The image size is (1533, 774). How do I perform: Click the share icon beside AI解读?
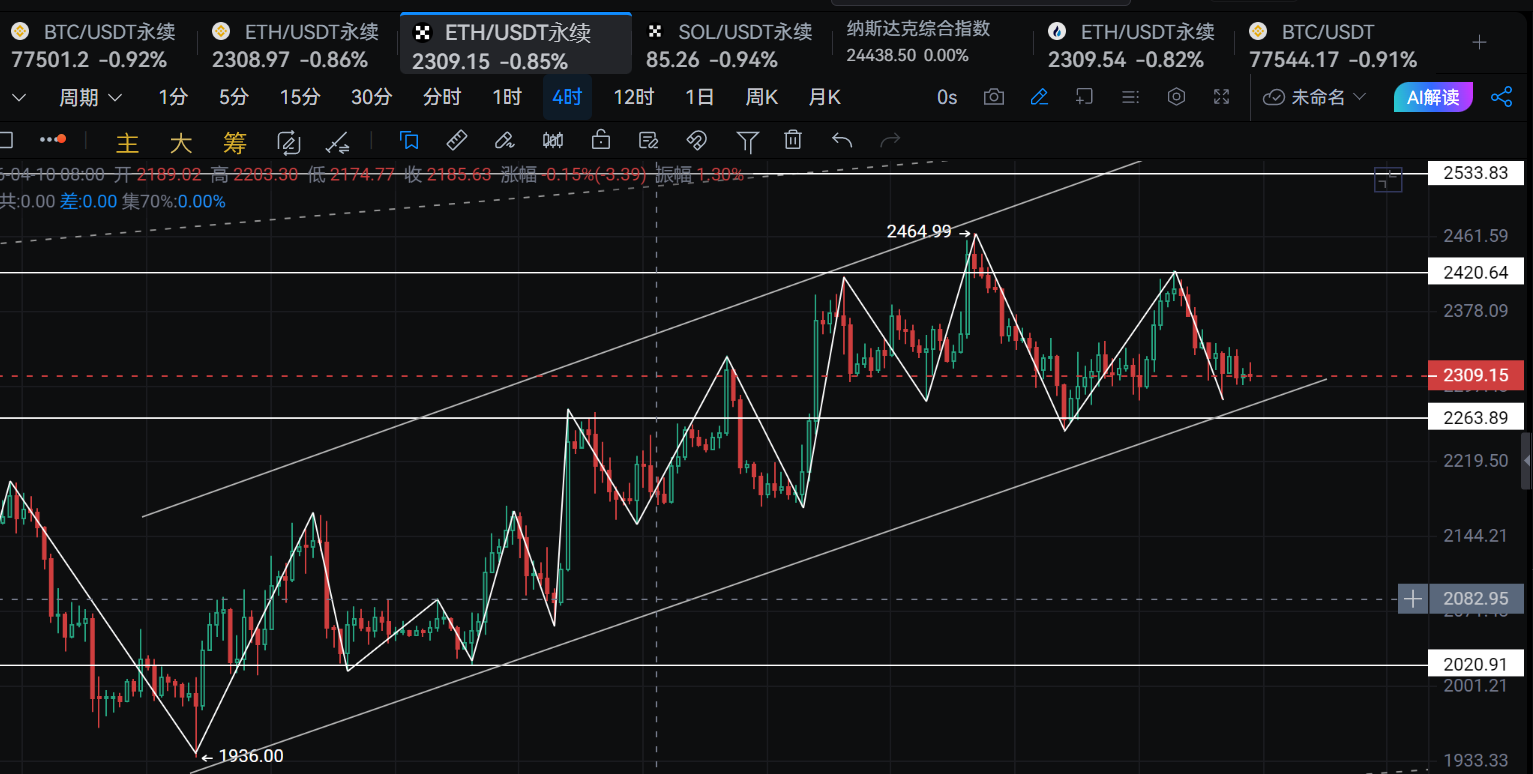tap(1501, 97)
